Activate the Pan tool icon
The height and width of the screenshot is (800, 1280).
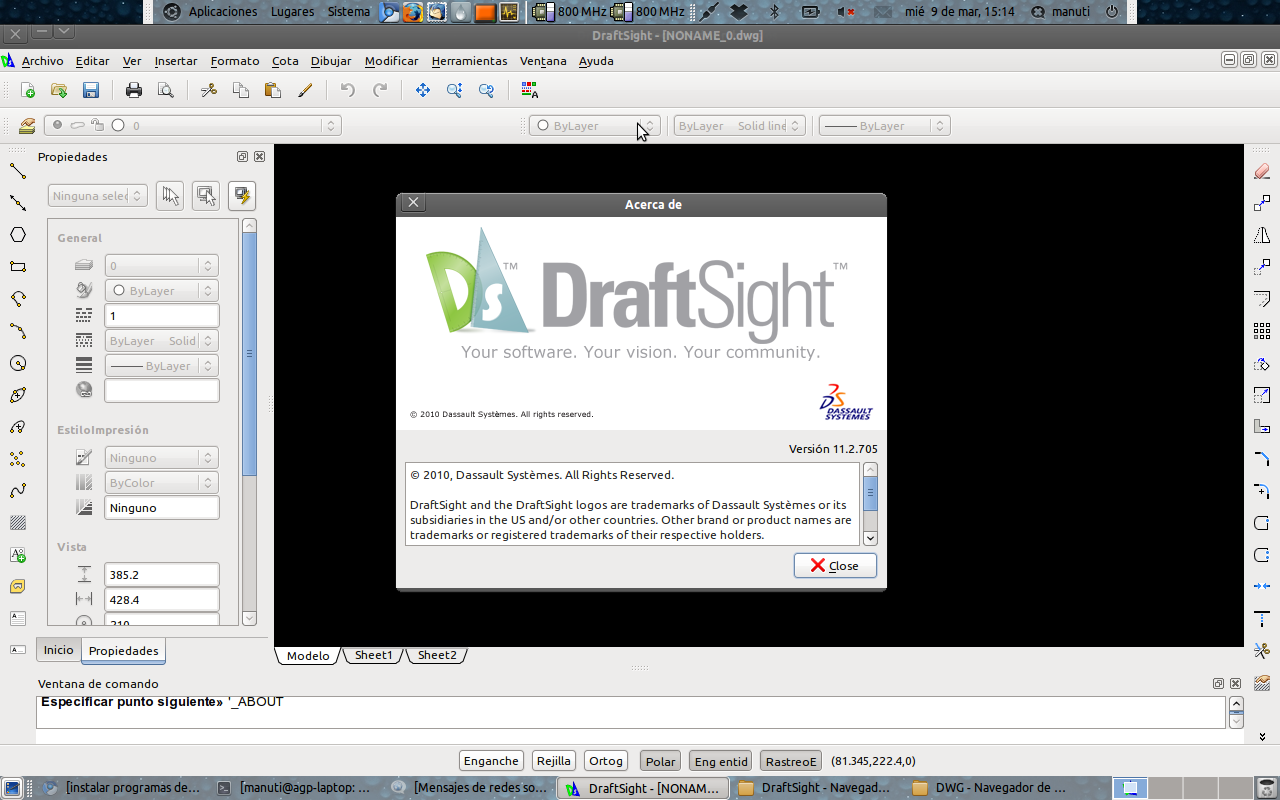[x=423, y=90]
